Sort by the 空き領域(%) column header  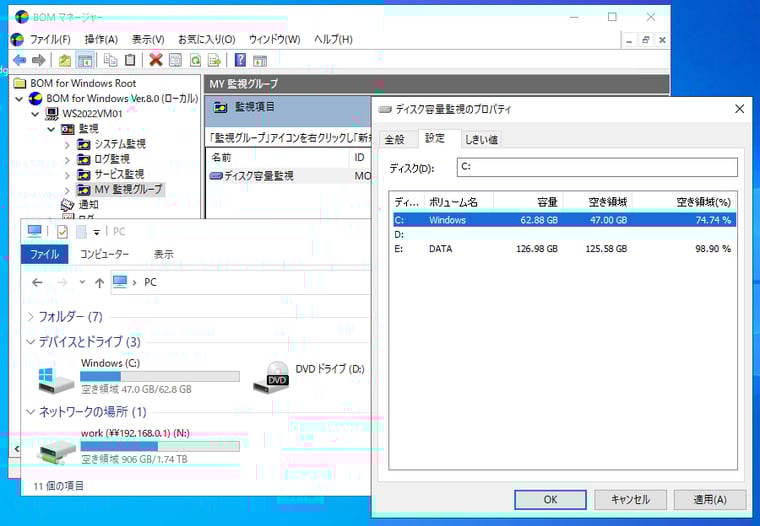pyautogui.click(x=685, y=202)
